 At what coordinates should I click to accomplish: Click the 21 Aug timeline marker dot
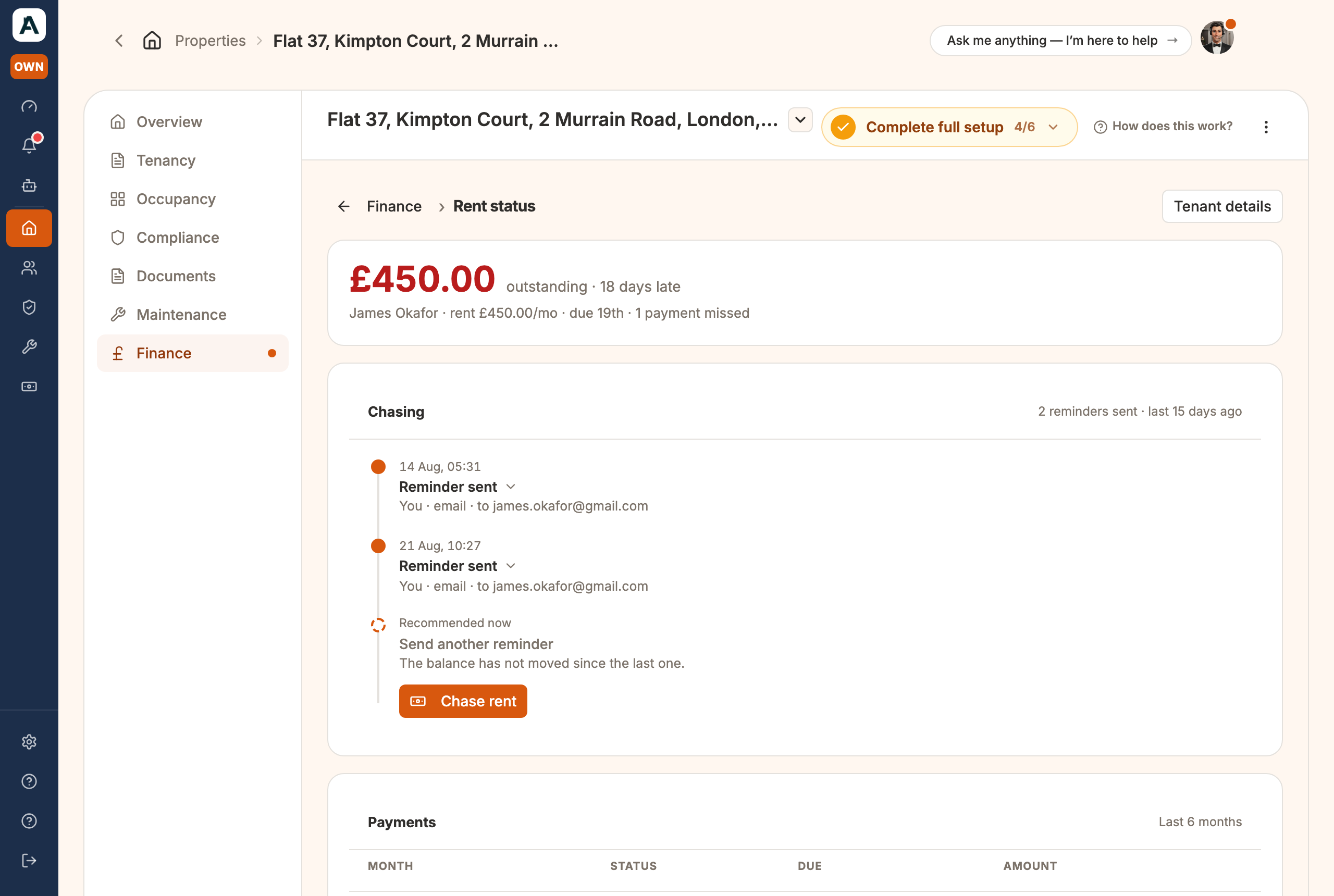click(378, 546)
